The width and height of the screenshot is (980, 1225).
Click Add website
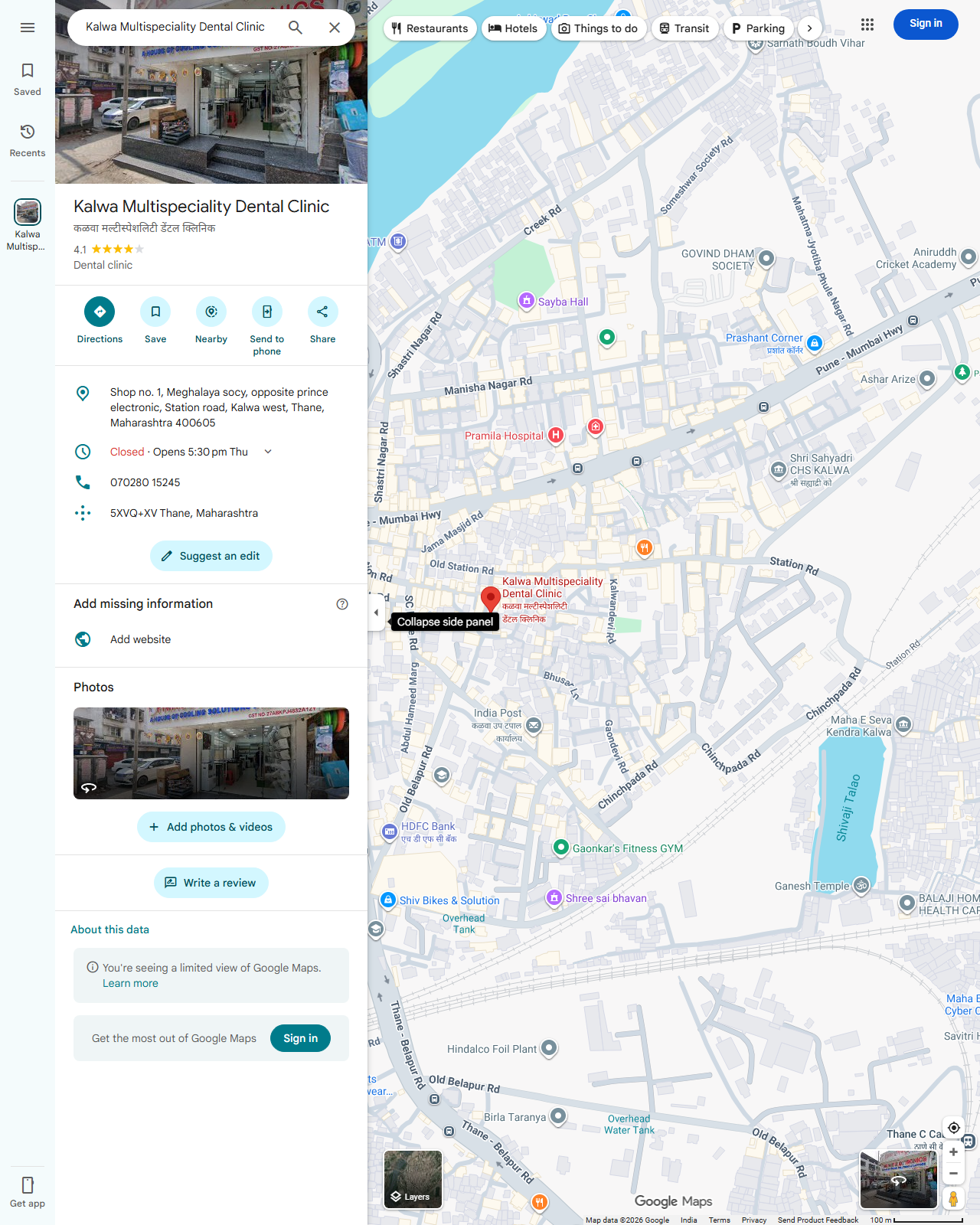pyautogui.click(x=211, y=639)
